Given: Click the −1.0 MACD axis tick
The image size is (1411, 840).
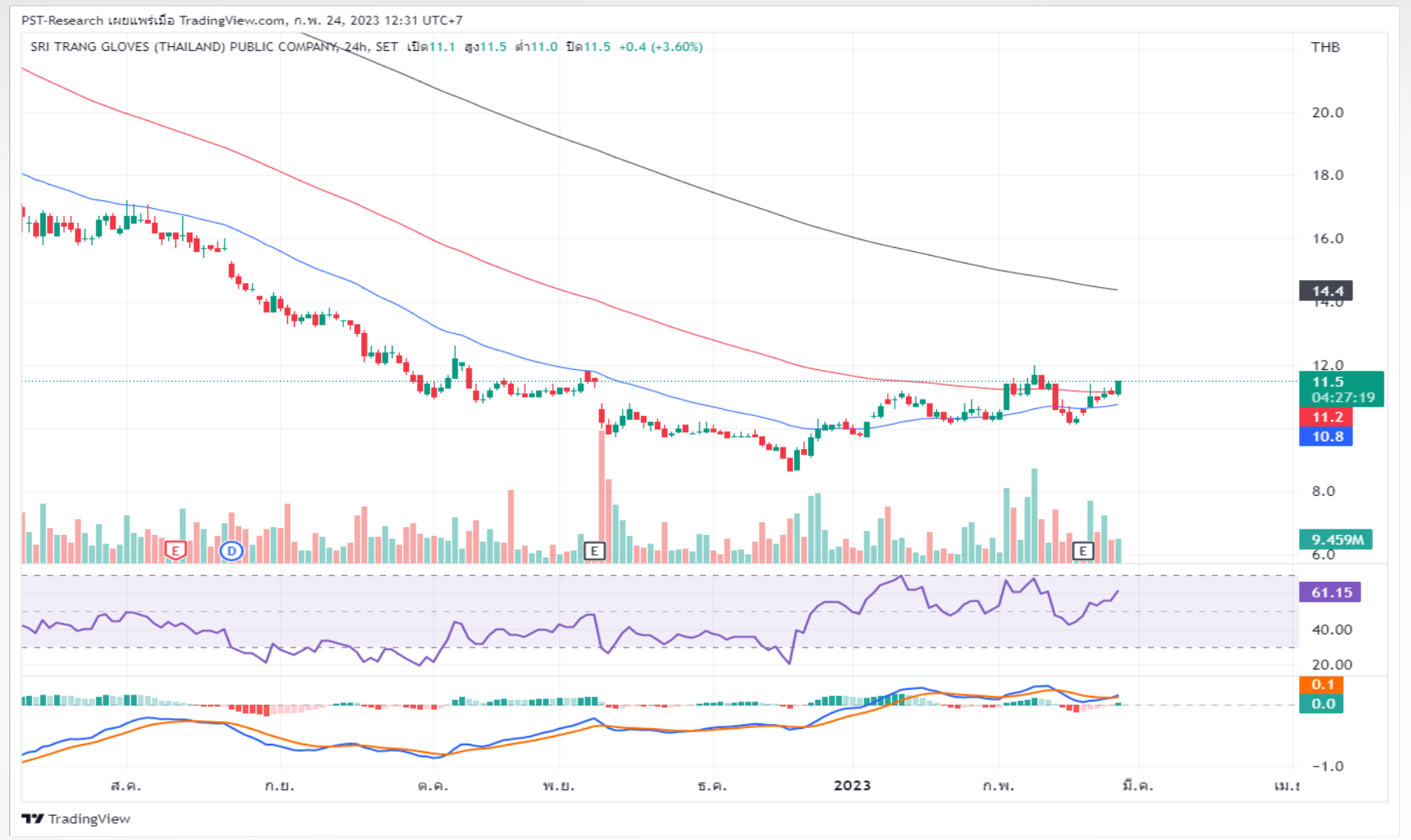Looking at the screenshot, I should pos(1327,766).
